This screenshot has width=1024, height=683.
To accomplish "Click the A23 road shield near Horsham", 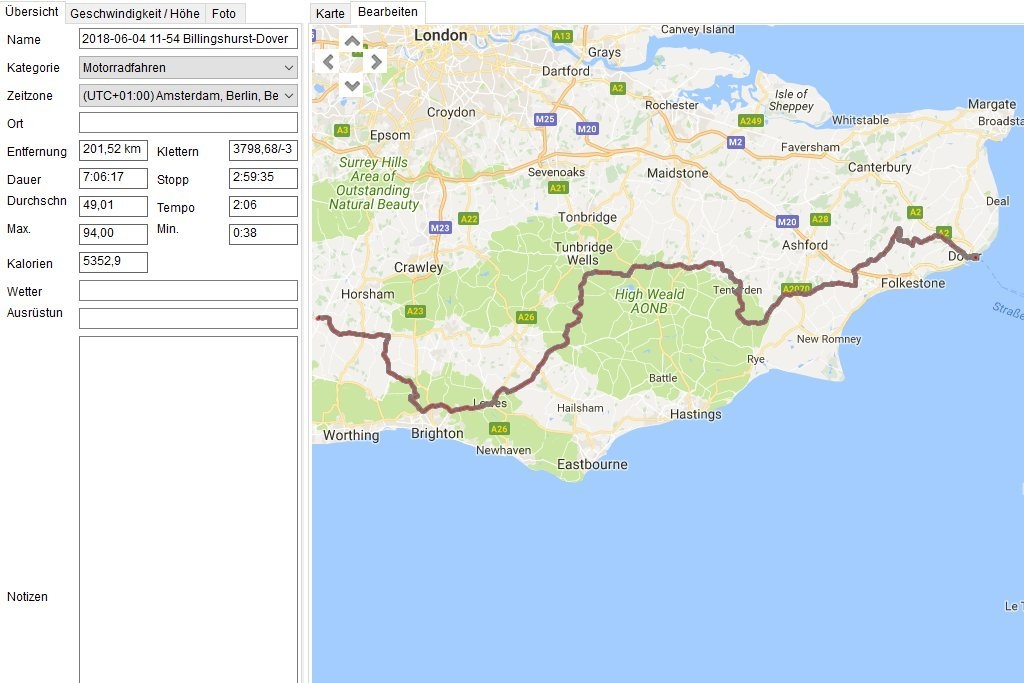I will click(415, 312).
